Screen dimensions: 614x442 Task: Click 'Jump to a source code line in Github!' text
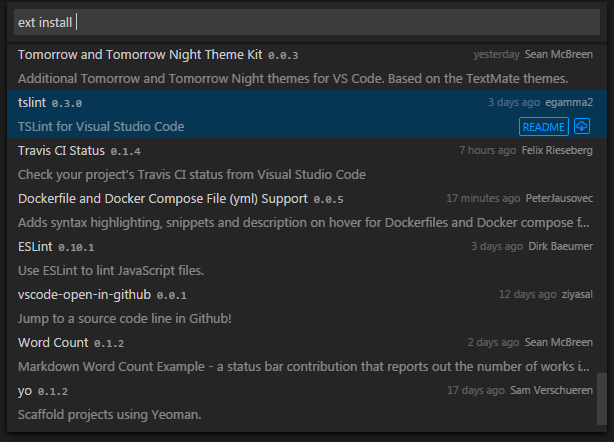pyautogui.click(x=125, y=318)
